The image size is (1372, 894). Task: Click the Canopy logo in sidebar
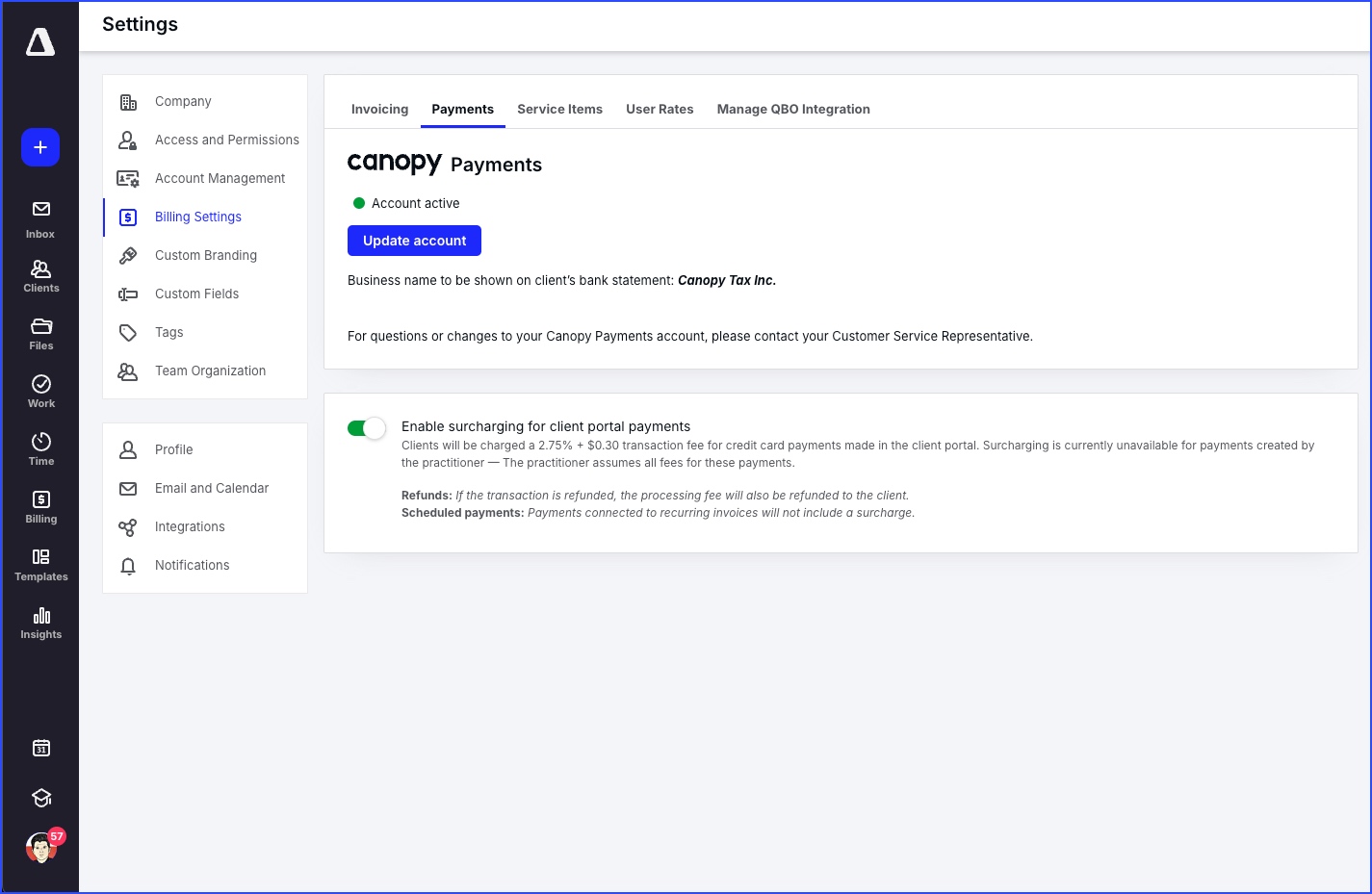(40, 41)
